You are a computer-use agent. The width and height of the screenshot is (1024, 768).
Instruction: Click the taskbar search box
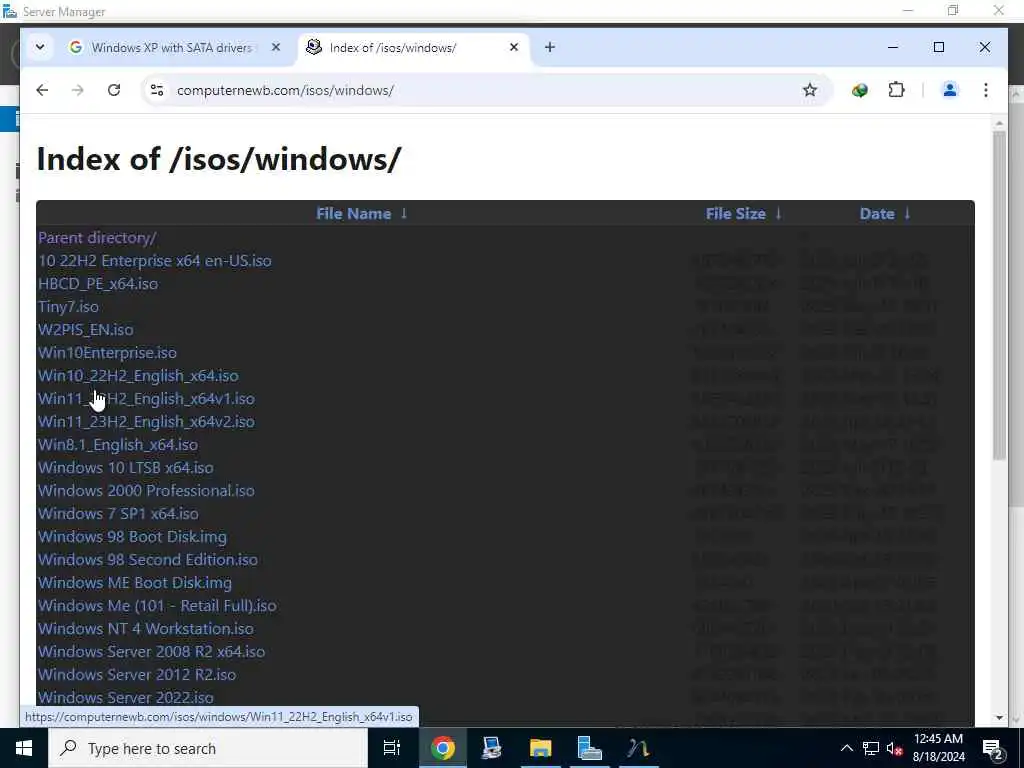(208, 748)
